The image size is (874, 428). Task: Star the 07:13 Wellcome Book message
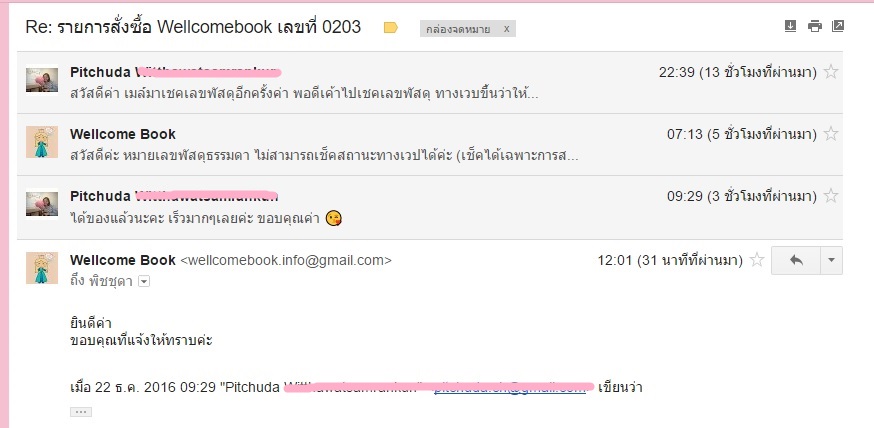tap(831, 133)
